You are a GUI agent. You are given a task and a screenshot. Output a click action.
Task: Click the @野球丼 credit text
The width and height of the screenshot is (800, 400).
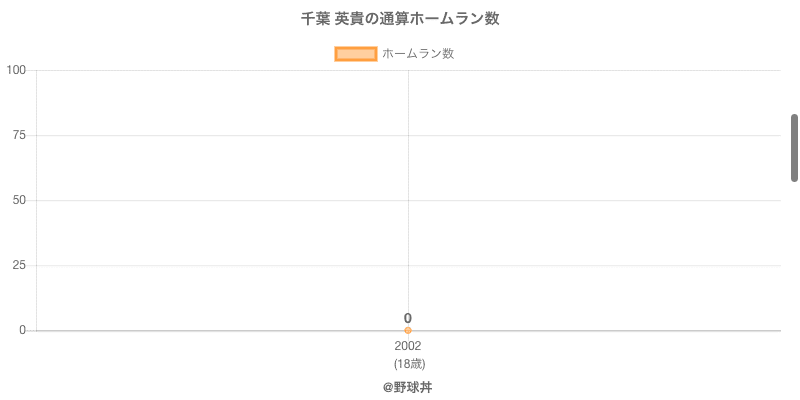(x=408, y=387)
